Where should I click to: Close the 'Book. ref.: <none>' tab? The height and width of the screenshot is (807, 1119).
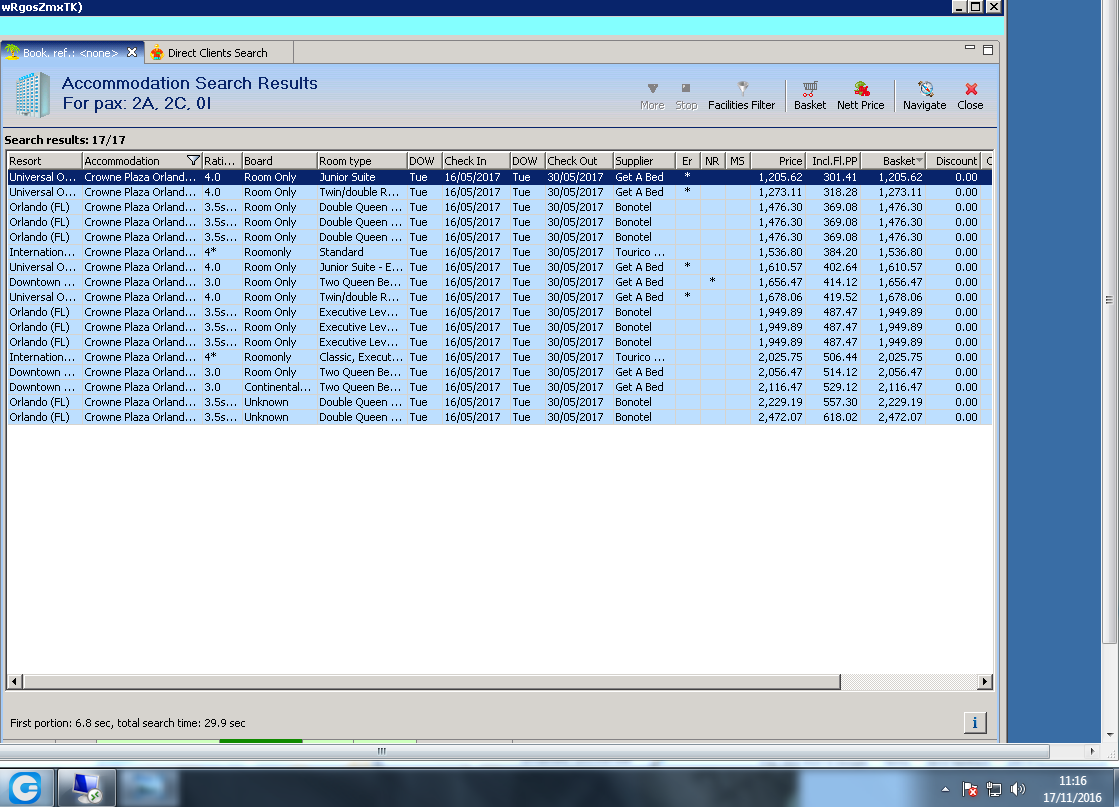coord(132,52)
